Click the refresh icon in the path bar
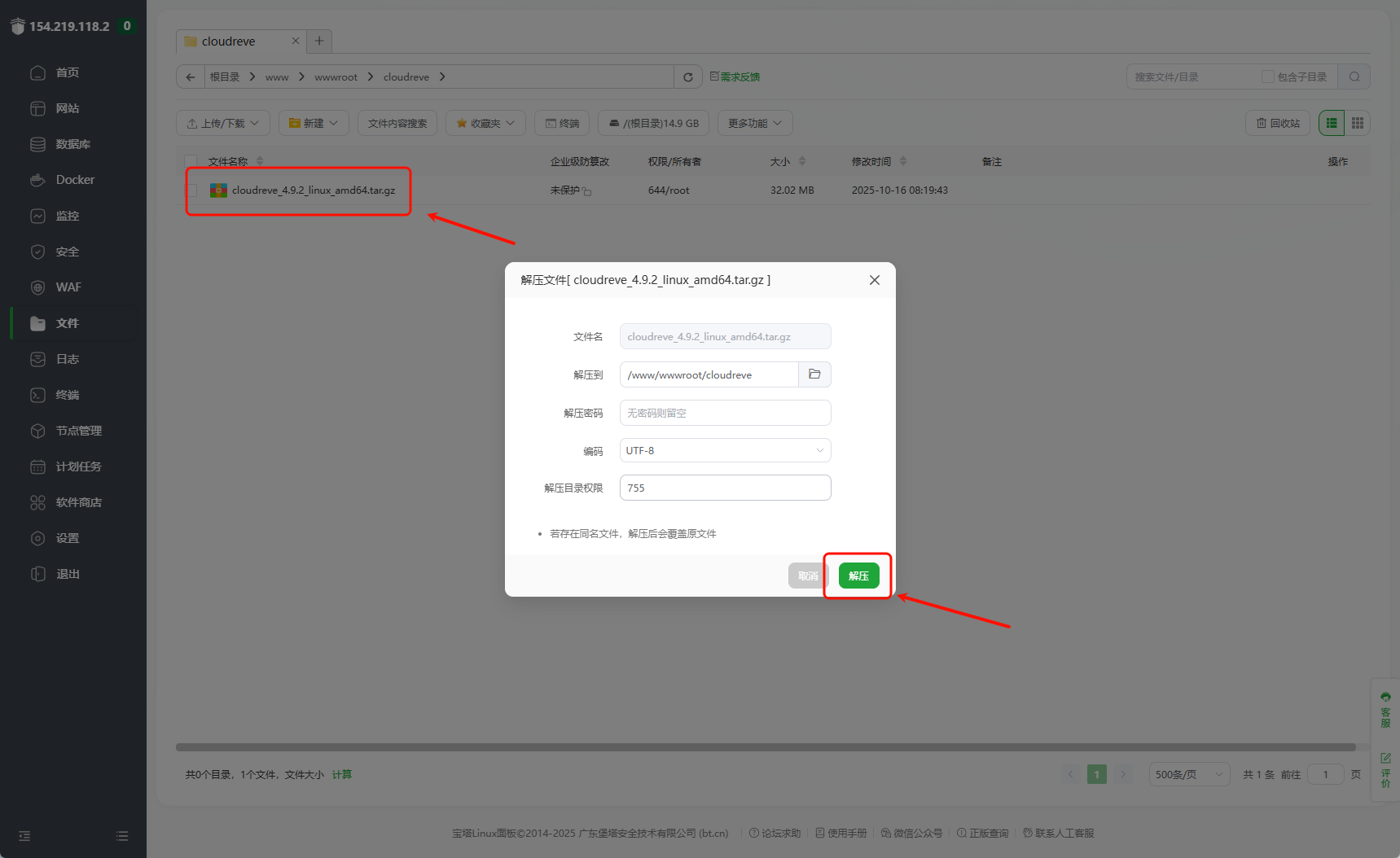This screenshot has height=858, width=1400. 687,77
